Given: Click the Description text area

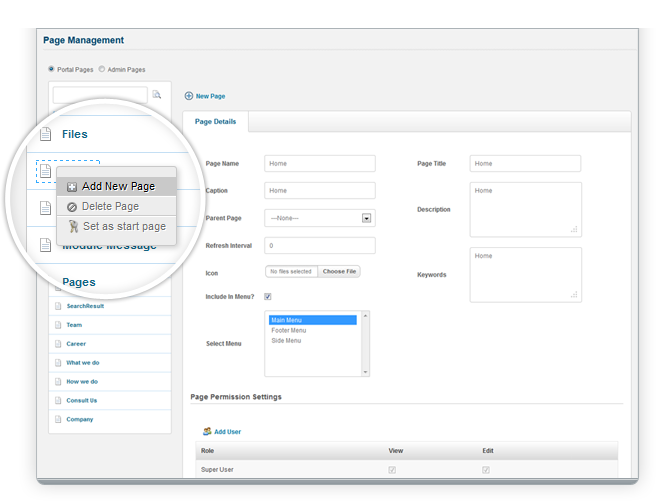Looking at the screenshot, I should click(525, 210).
